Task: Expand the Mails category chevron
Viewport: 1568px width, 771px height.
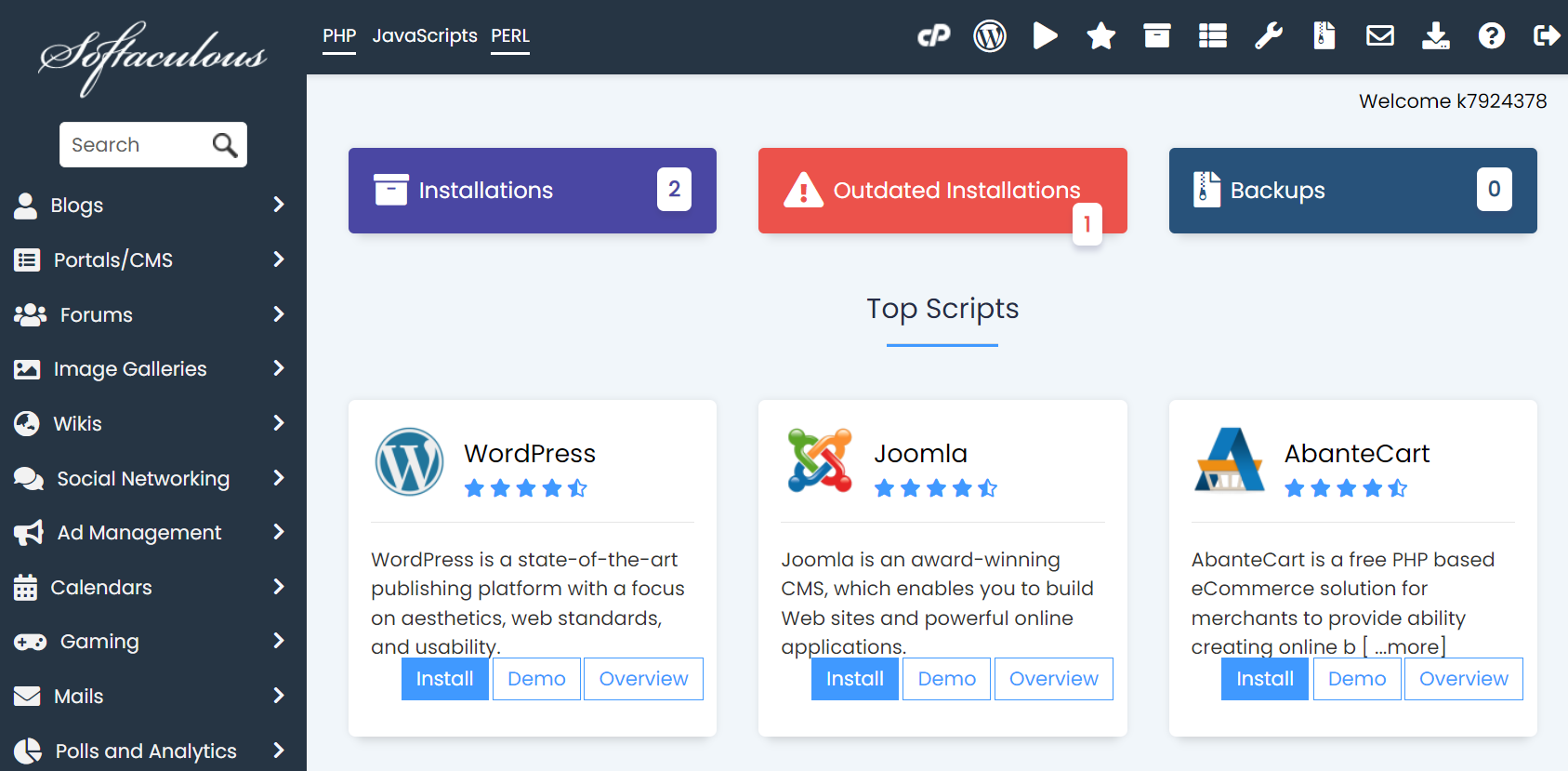Action: (278, 696)
